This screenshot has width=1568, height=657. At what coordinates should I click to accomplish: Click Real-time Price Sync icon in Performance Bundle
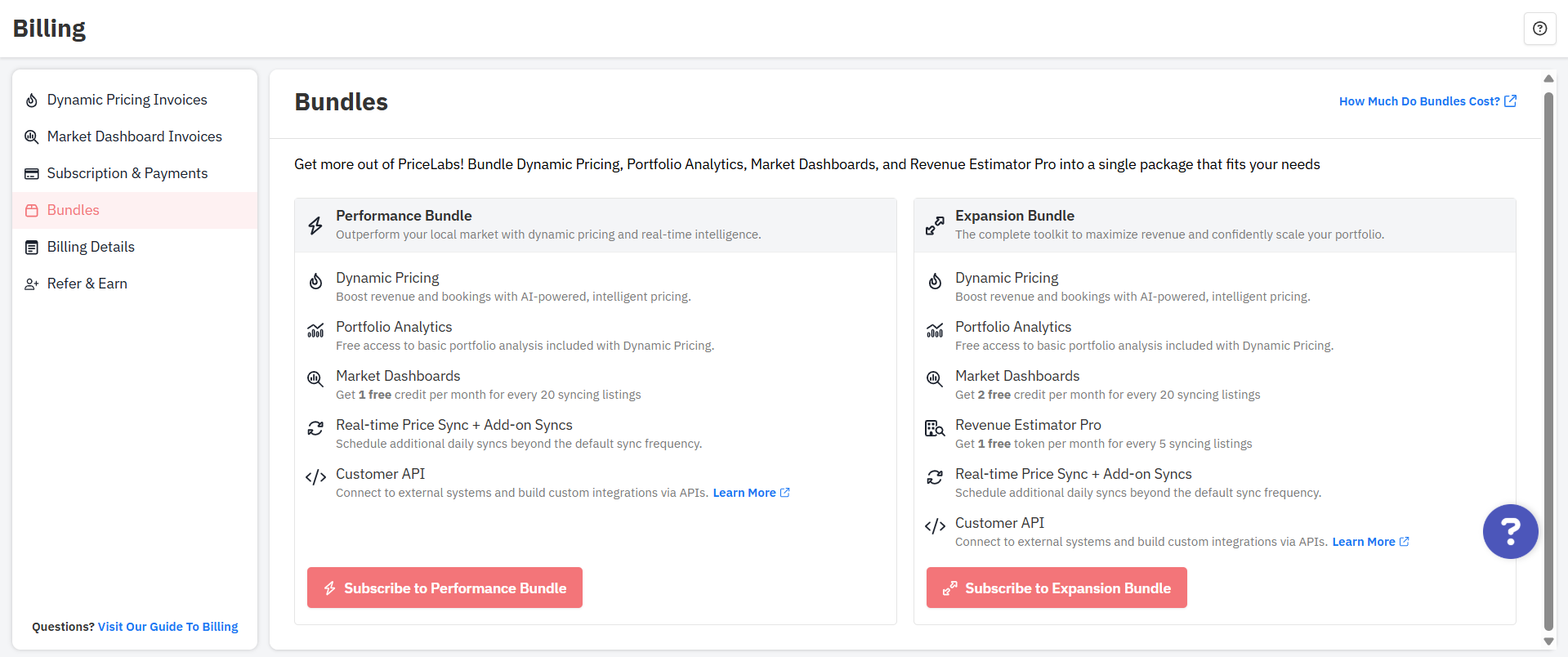click(315, 428)
